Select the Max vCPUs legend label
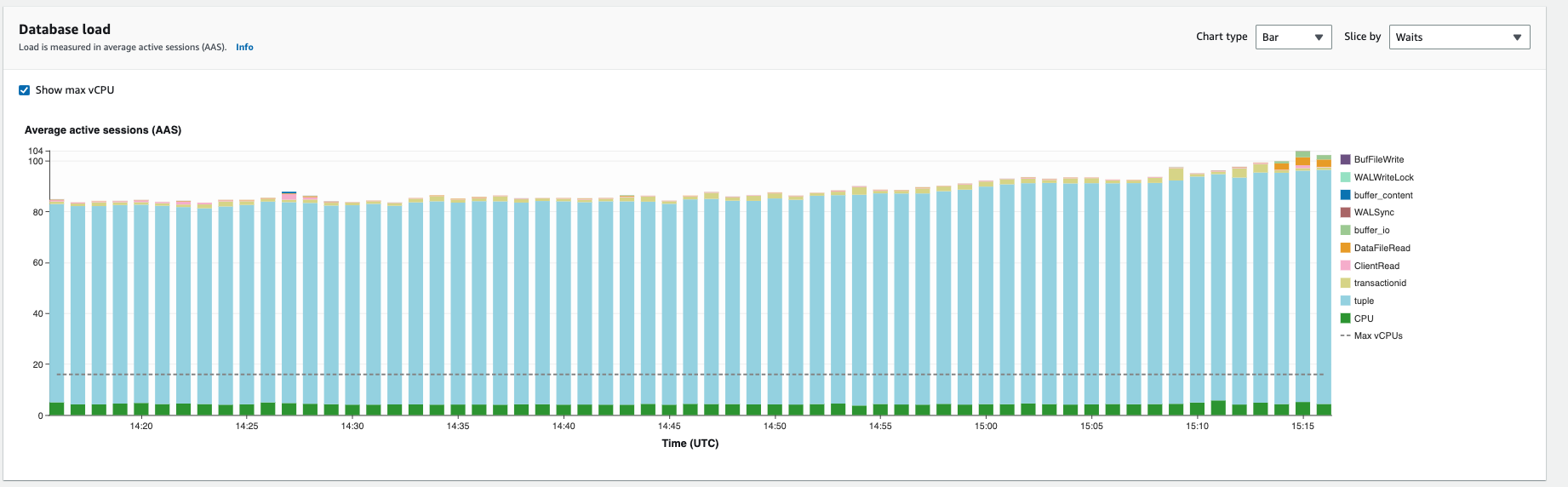The height and width of the screenshot is (487, 1568). pos(1378,335)
